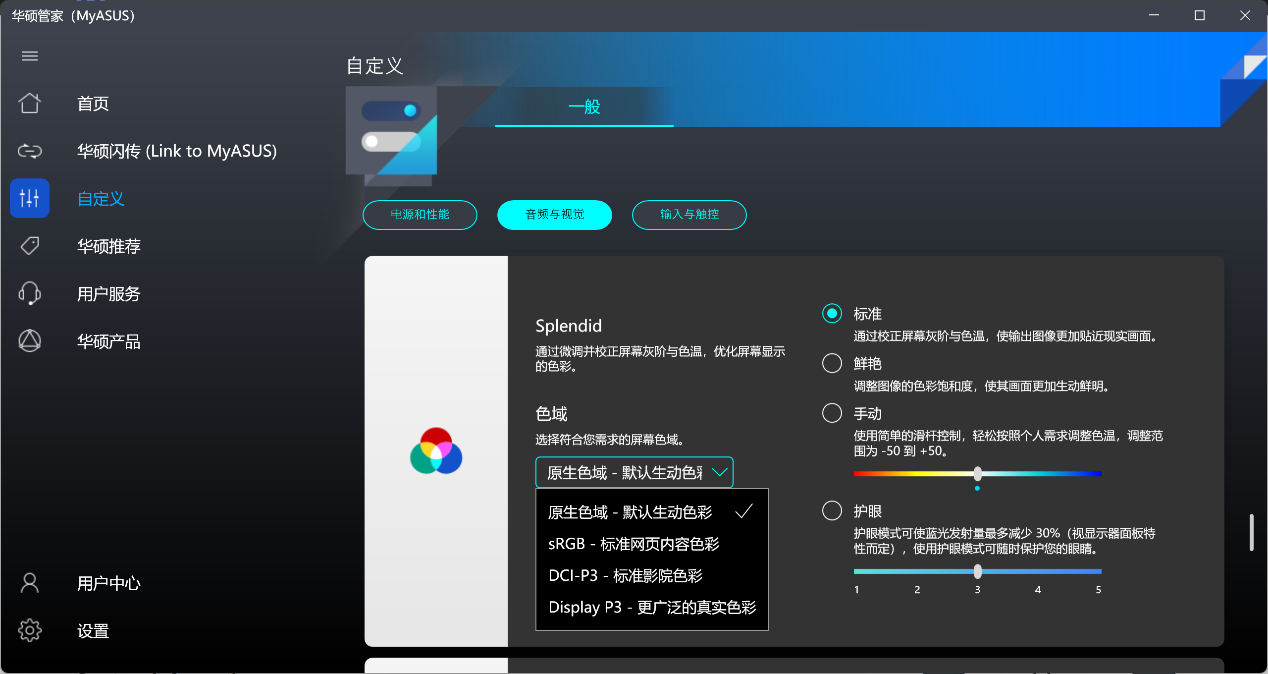The height and width of the screenshot is (674, 1268).
Task: Click the 用户服务 headset icon
Action: (x=30, y=294)
